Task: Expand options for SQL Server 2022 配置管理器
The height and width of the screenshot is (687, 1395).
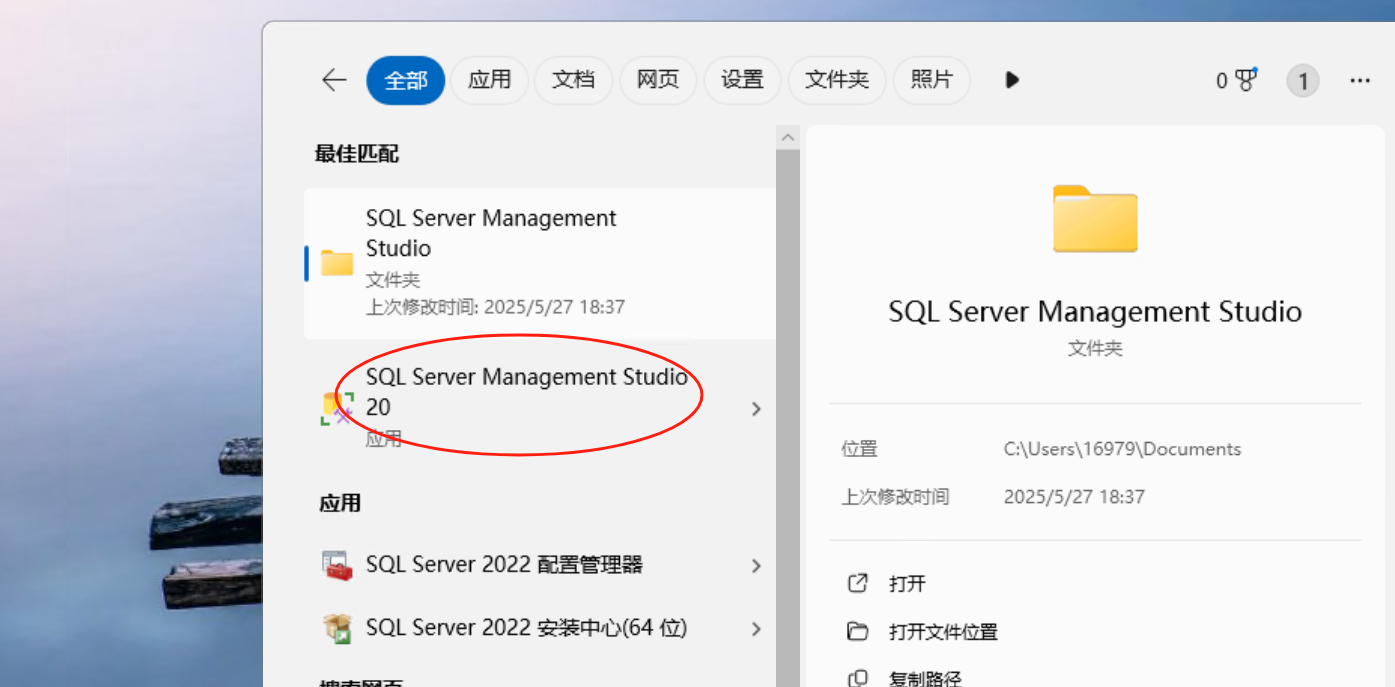Action: pyautogui.click(x=757, y=563)
